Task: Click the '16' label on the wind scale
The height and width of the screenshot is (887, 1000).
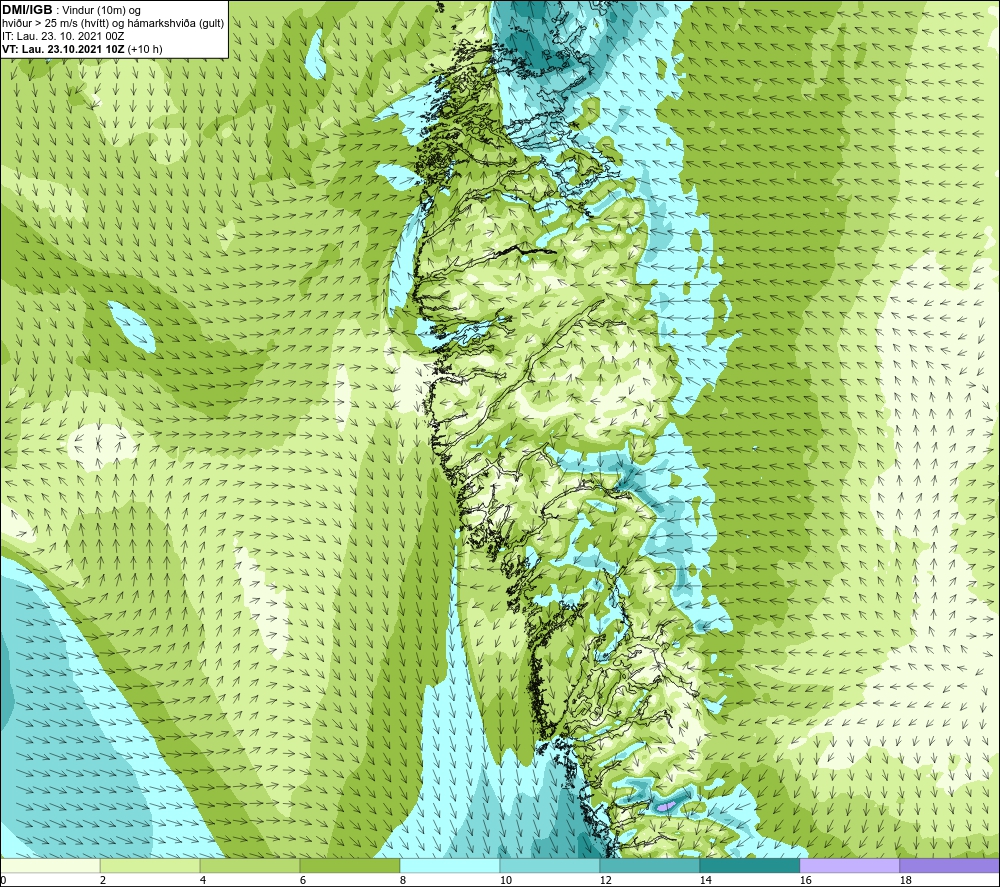Action: pyautogui.click(x=806, y=881)
